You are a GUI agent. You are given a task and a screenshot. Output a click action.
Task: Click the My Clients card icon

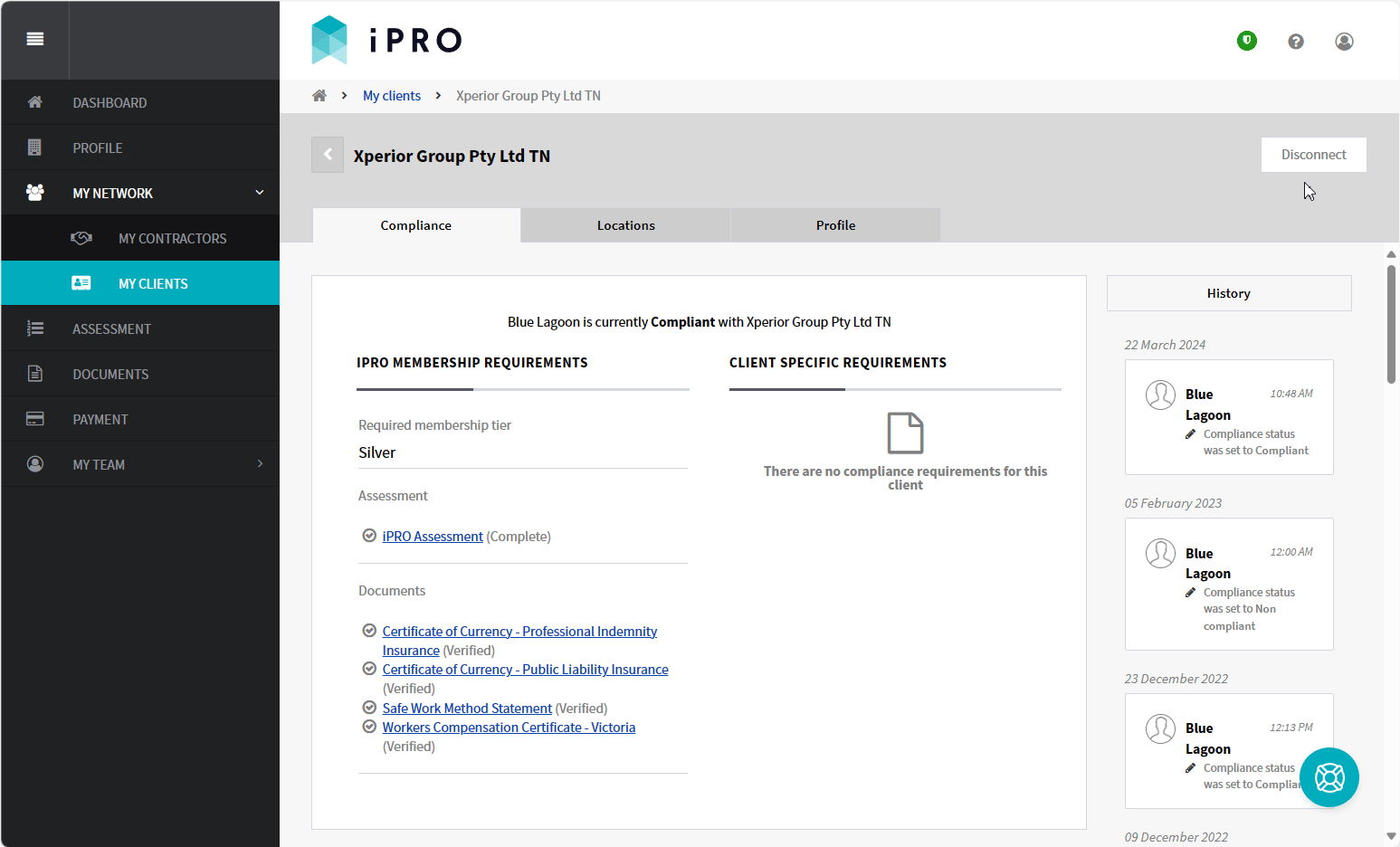[x=81, y=283]
